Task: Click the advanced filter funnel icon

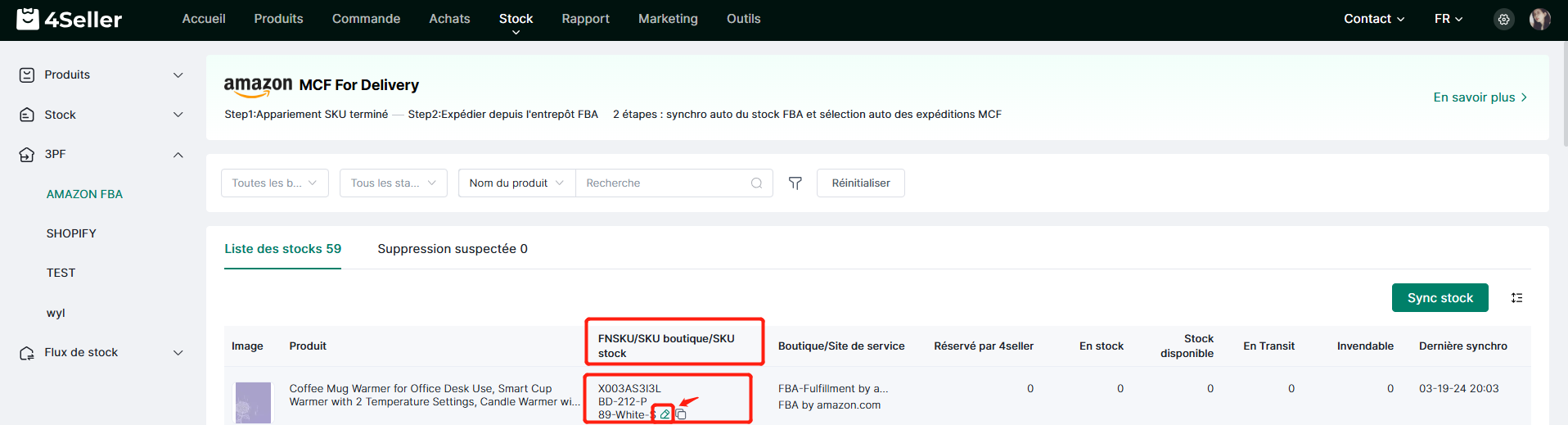Action: click(x=795, y=183)
